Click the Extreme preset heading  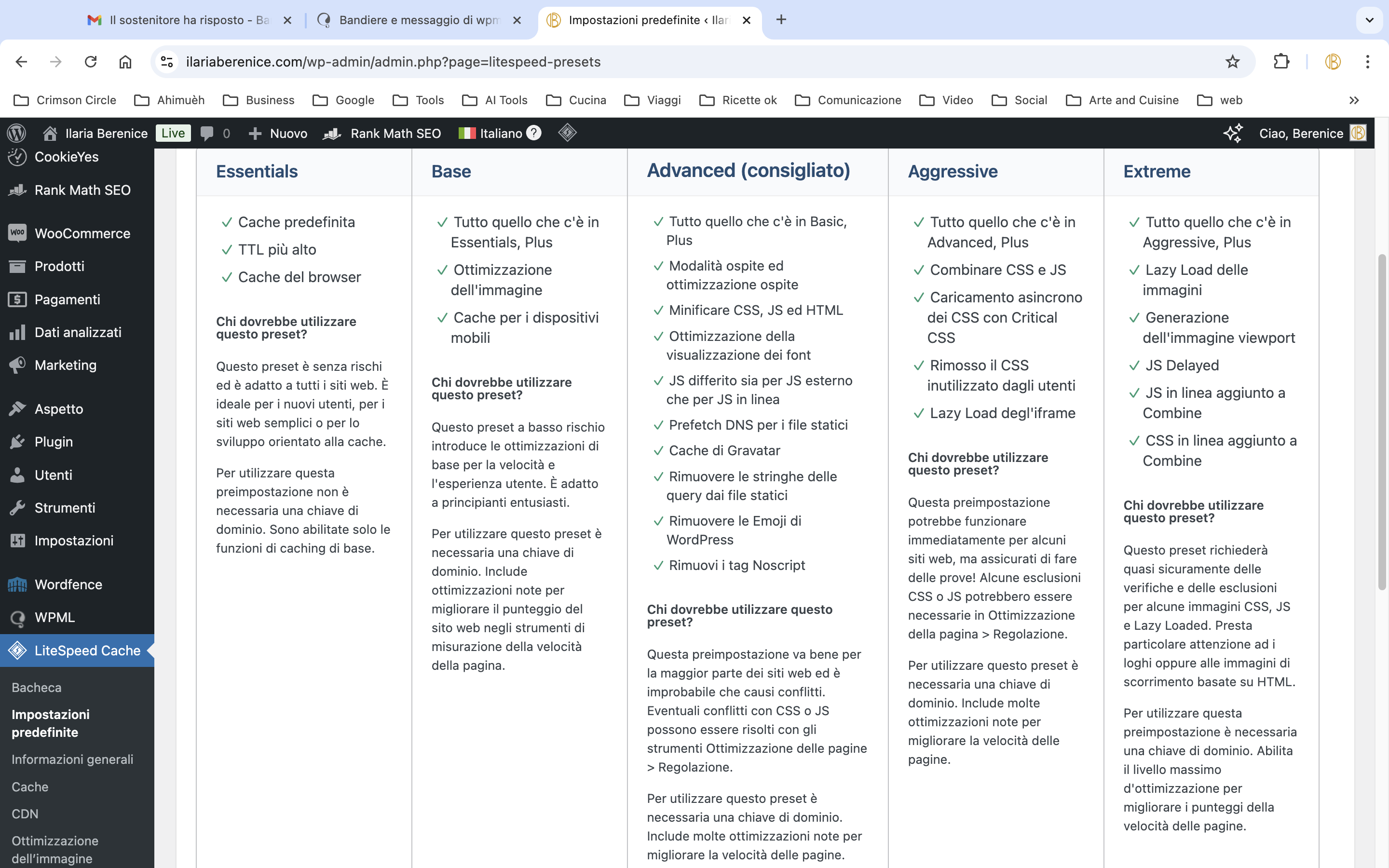[x=1157, y=171]
